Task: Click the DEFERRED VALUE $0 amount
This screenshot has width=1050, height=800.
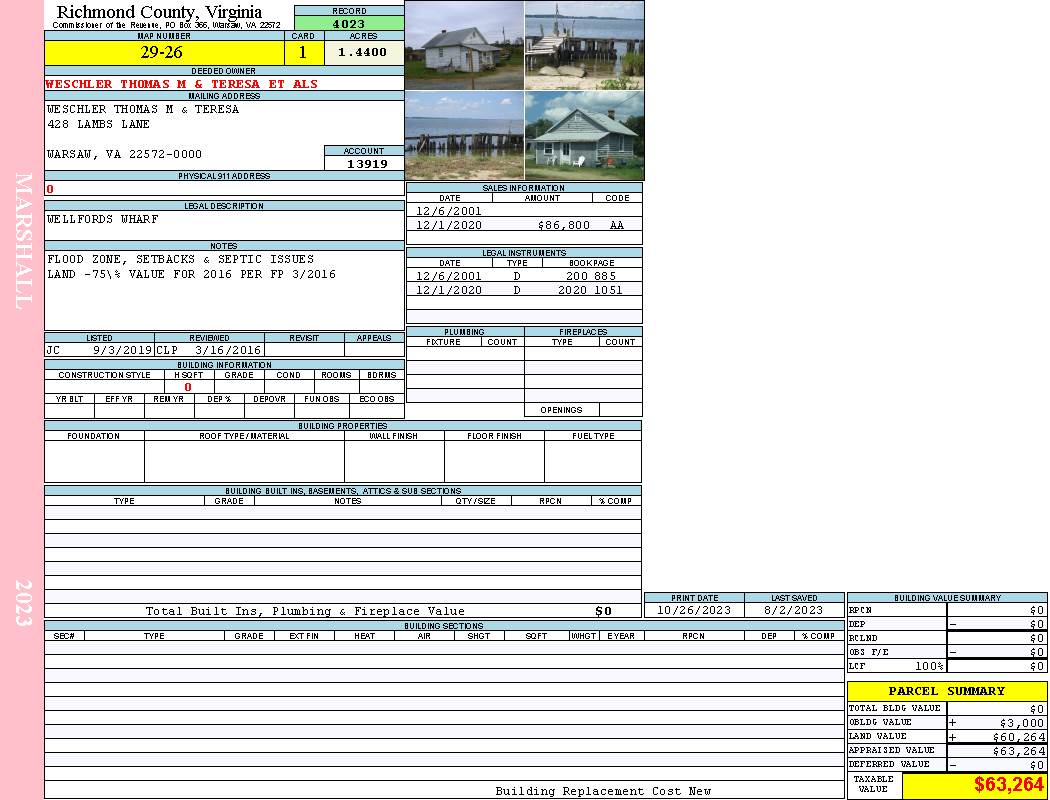Action: 1037,765
